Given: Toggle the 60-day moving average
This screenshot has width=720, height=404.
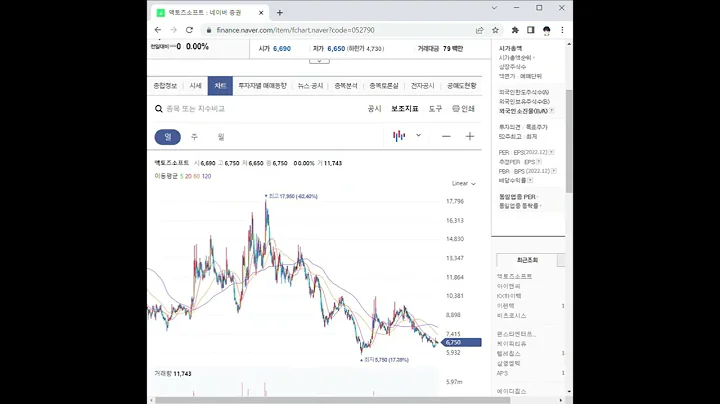Looking at the screenshot, I should [x=197, y=176].
